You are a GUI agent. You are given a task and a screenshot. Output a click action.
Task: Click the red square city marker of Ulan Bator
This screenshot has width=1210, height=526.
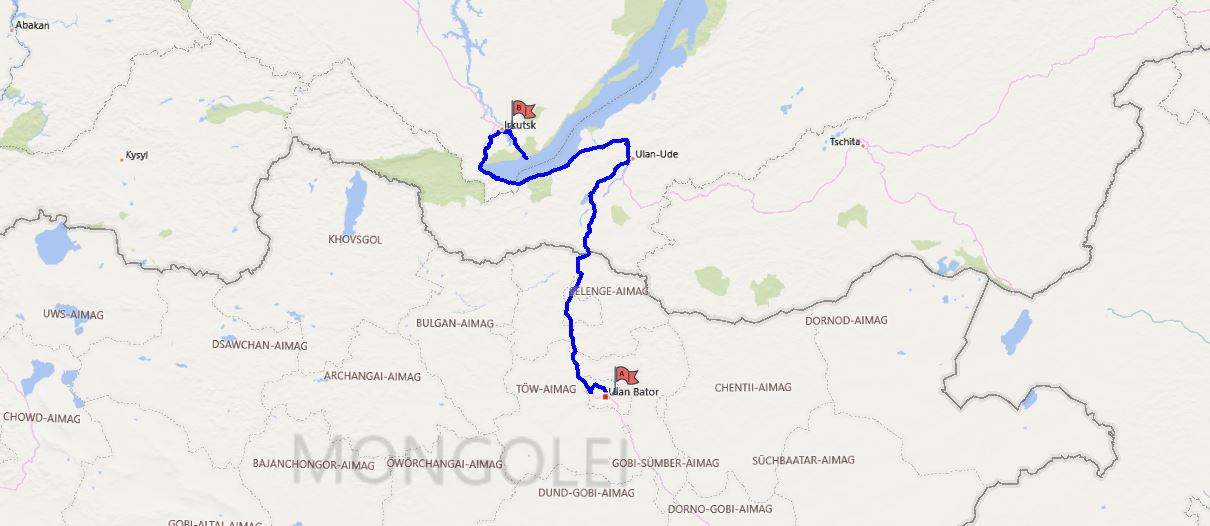pyautogui.click(x=605, y=397)
